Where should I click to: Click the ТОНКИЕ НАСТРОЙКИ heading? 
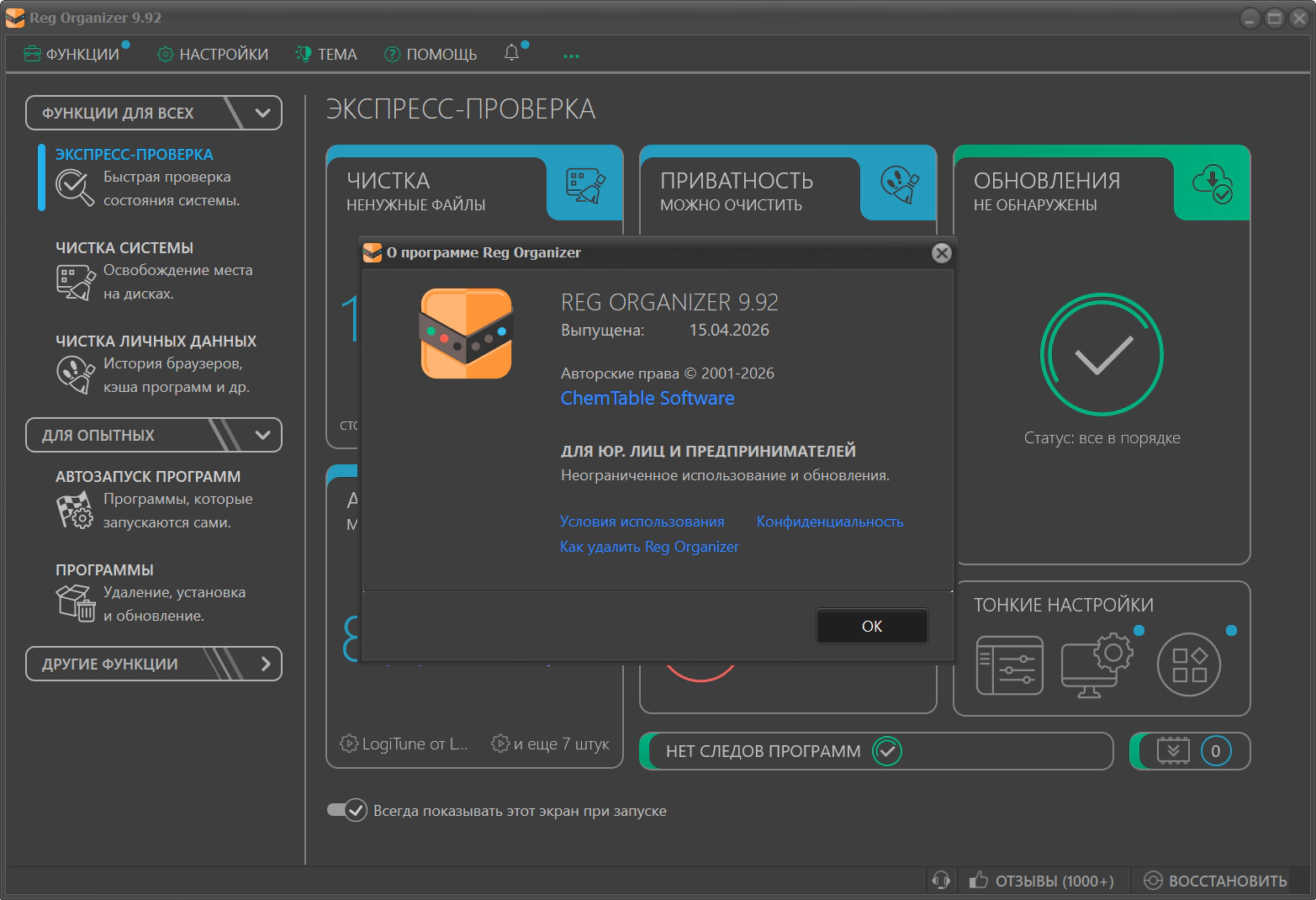tap(1064, 605)
